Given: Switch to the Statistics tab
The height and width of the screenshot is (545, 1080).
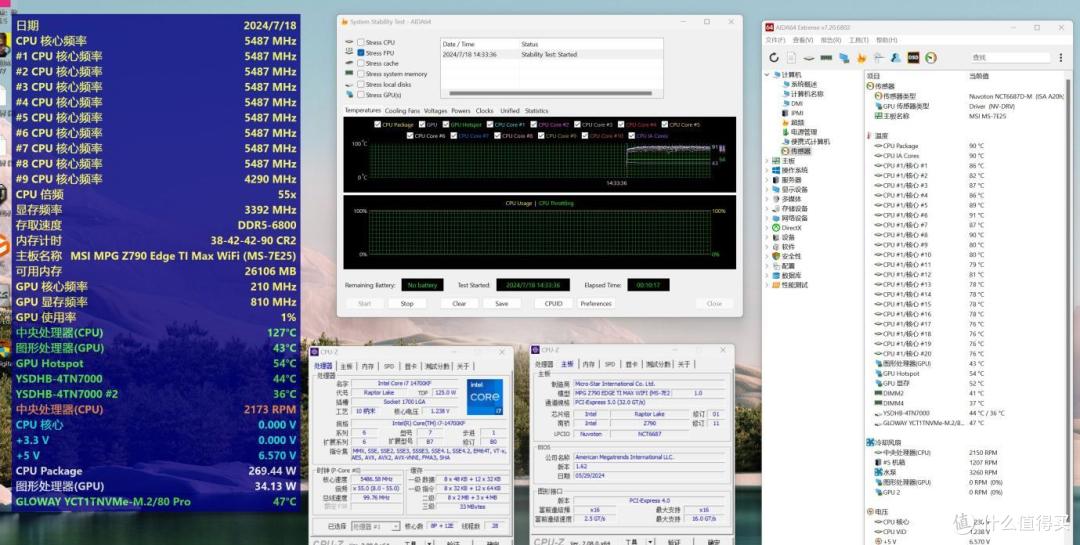Looking at the screenshot, I should (537, 111).
